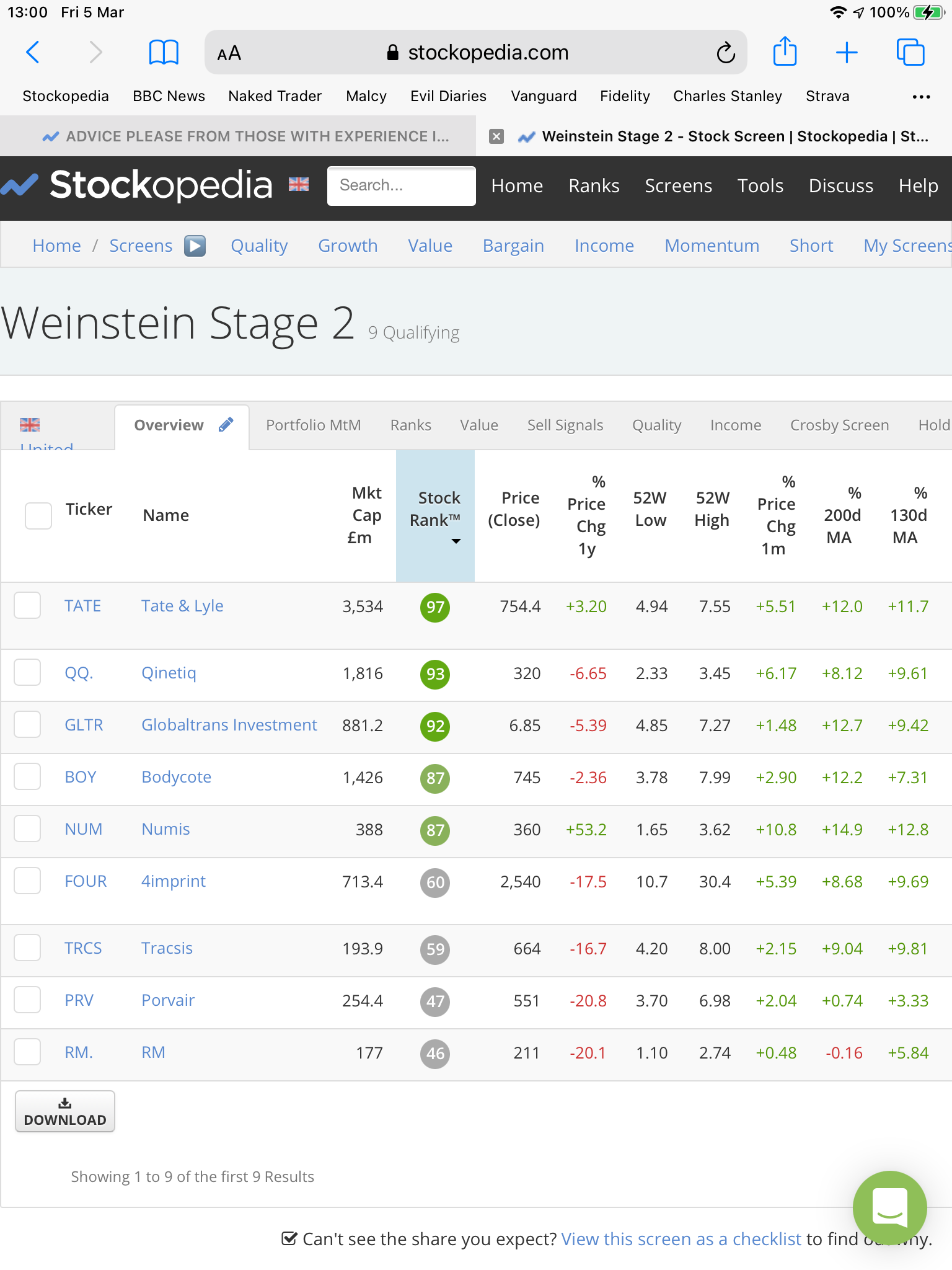The height and width of the screenshot is (1270, 952).
Task: Tap the stockopedia.com address bar
Action: [x=476, y=53]
